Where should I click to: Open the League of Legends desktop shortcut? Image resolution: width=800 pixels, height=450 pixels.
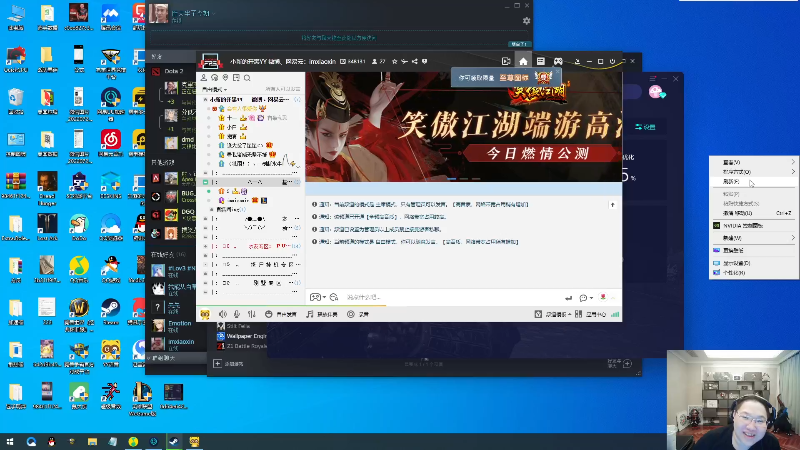coord(142,398)
